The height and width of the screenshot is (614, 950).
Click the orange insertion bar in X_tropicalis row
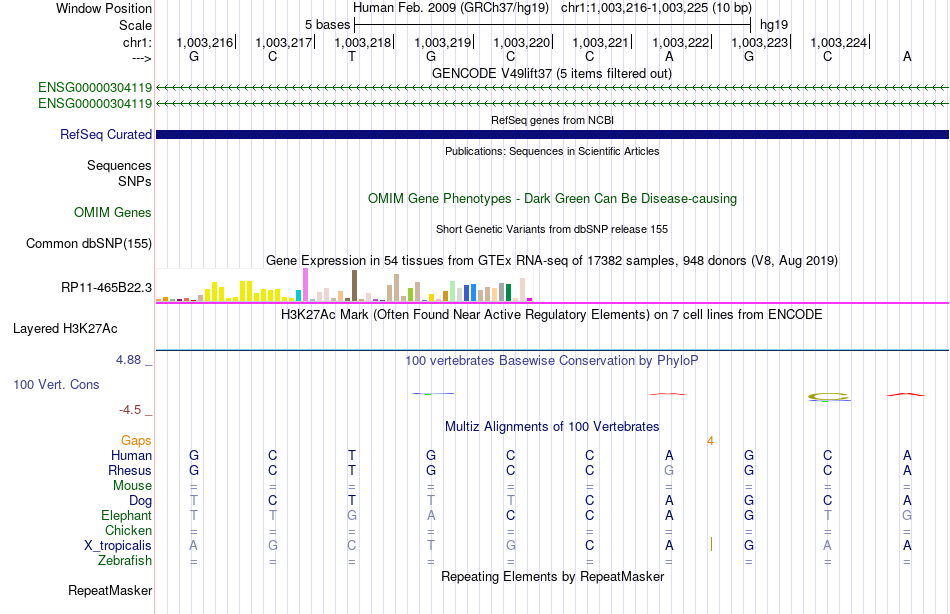pyautogui.click(x=711, y=544)
